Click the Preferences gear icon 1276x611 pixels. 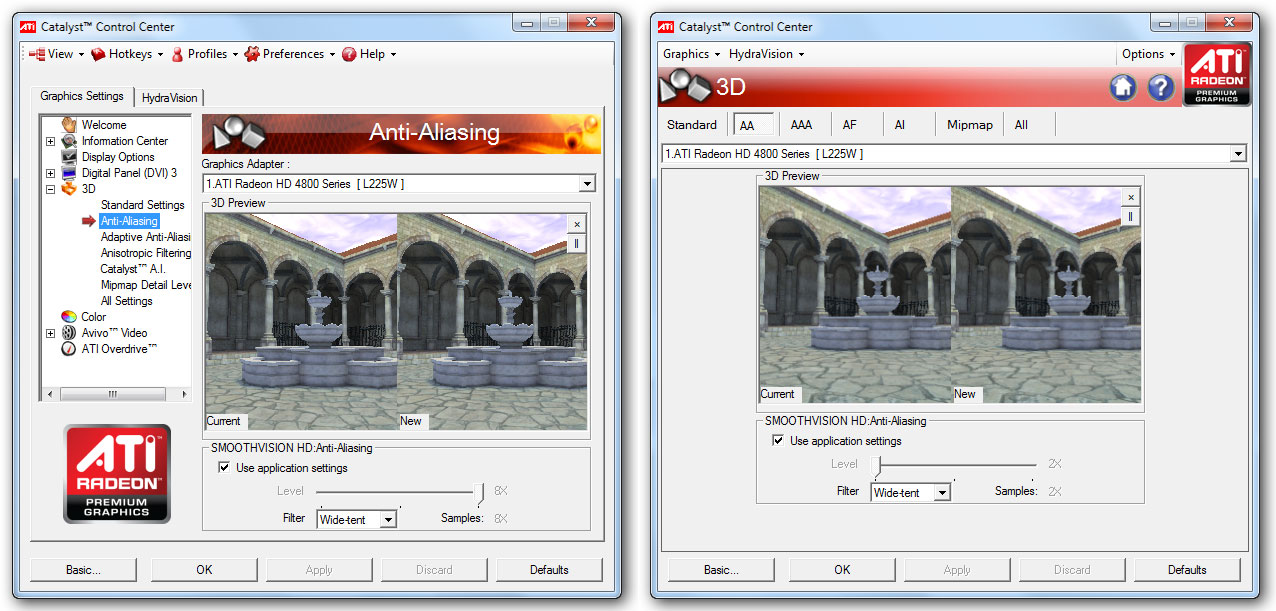(252, 54)
